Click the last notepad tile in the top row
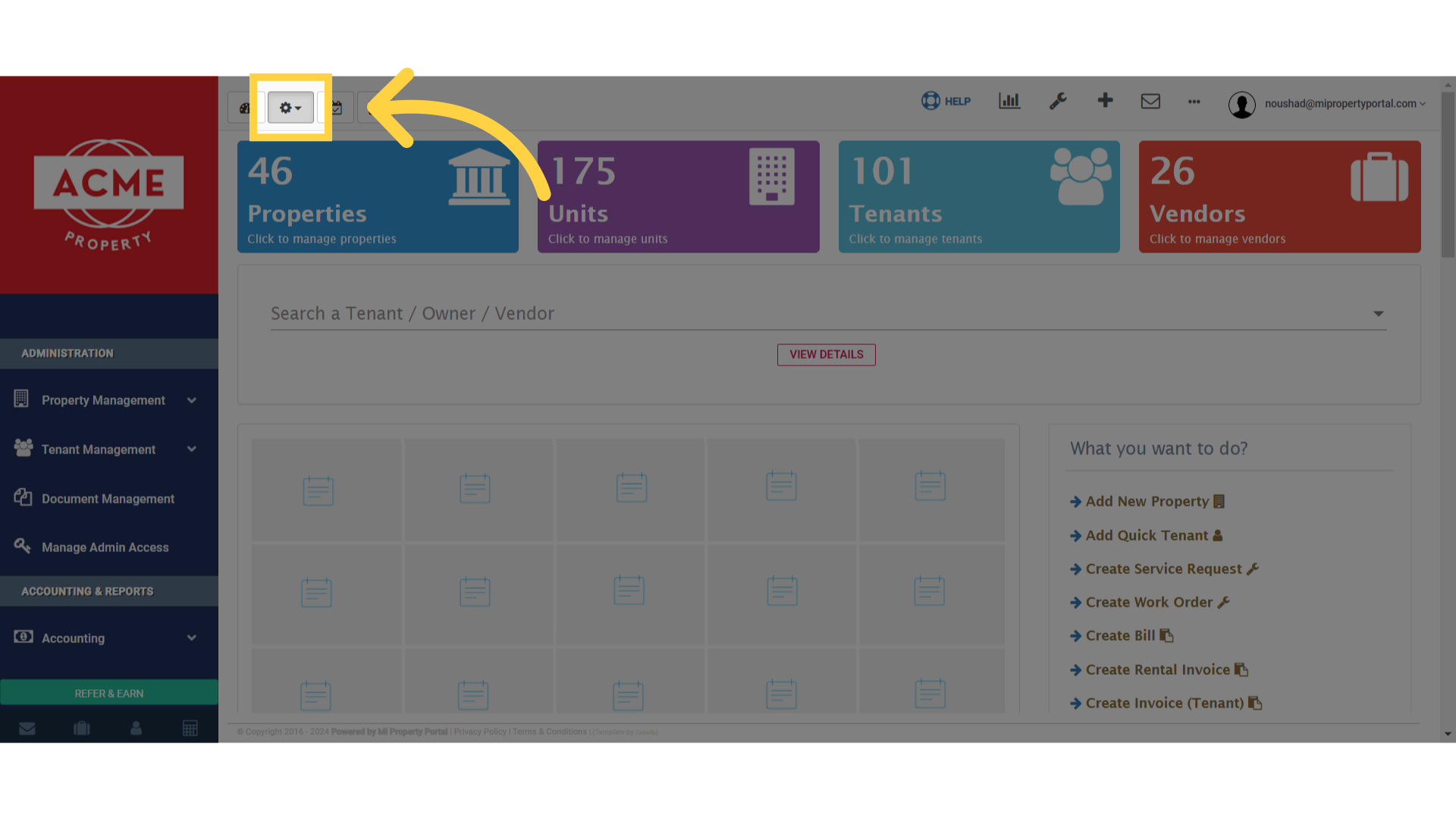This screenshot has height=819, width=1456. [931, 490]
